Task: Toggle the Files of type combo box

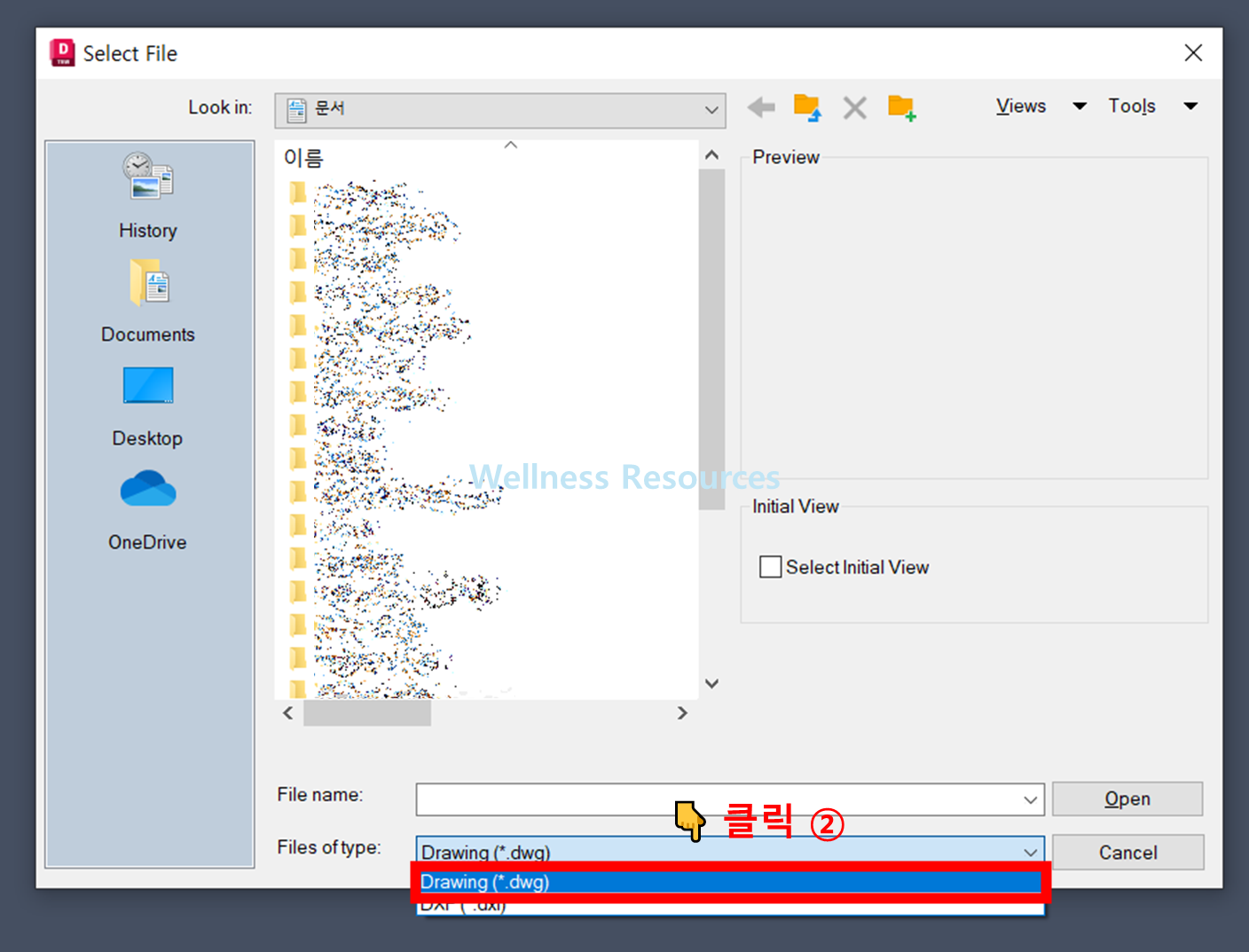Action: (730, 850)
